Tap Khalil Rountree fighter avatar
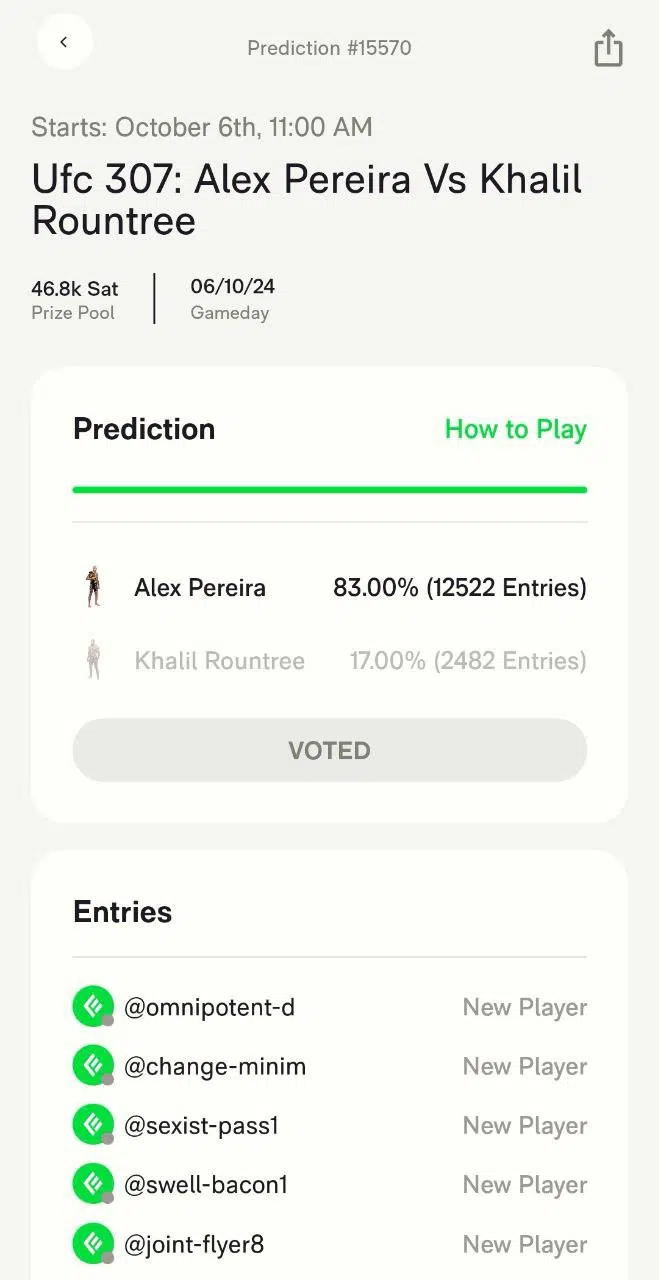The height and width of the screenshot is (1280, 659). click(93, 660)
